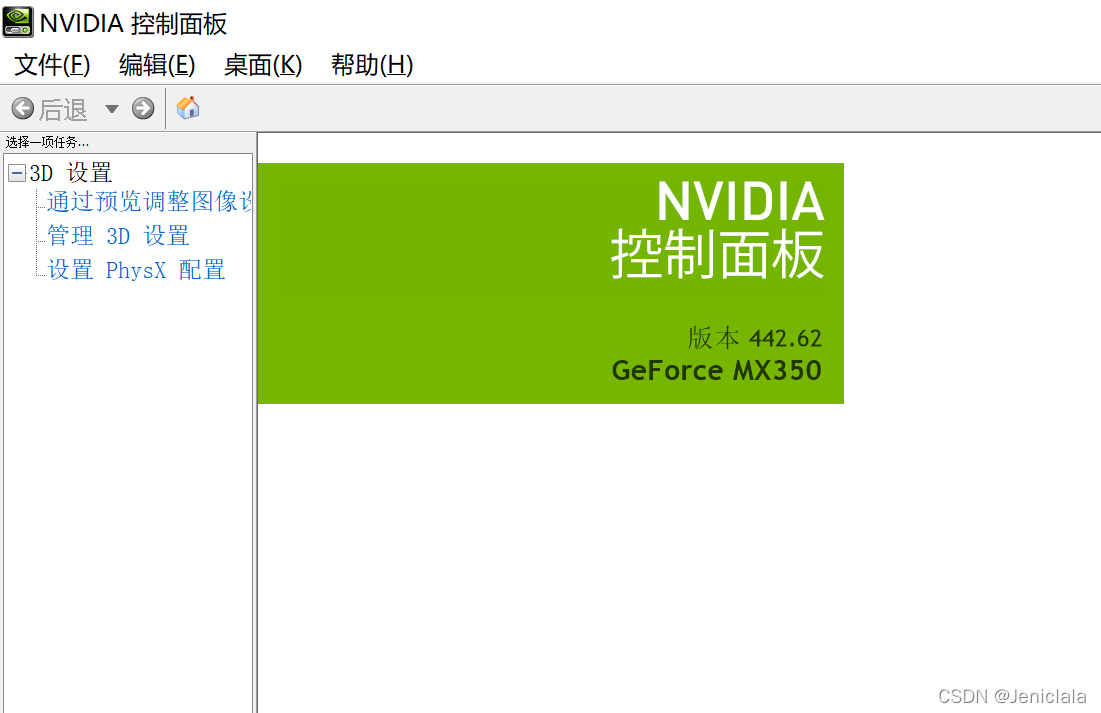This screenshot has width=1101, height=713.
Task: Open the 编辑(E) menu
Action: tap(157, 65)
